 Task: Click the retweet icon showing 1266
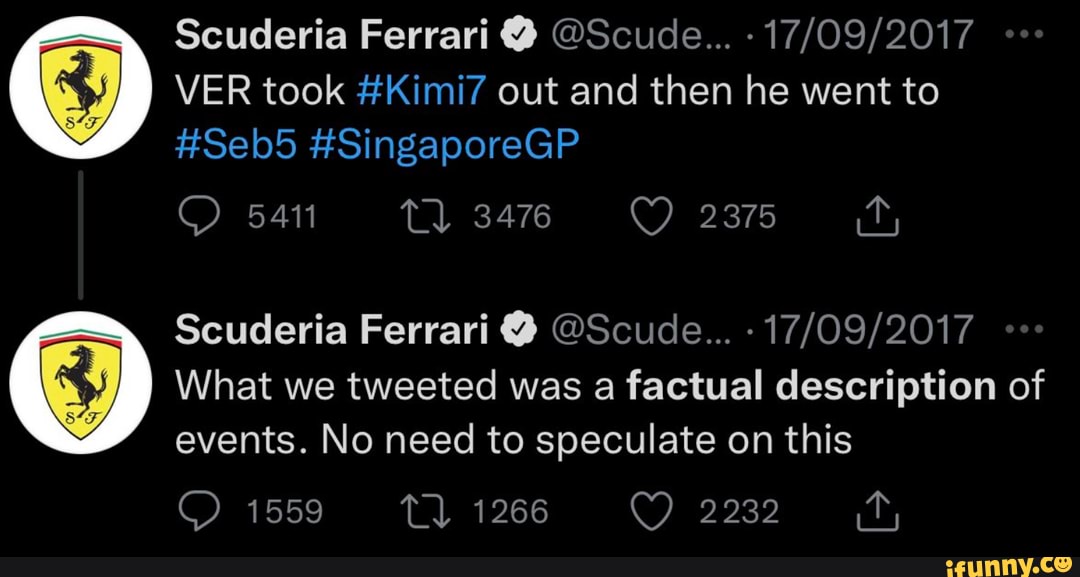point(425,509)
